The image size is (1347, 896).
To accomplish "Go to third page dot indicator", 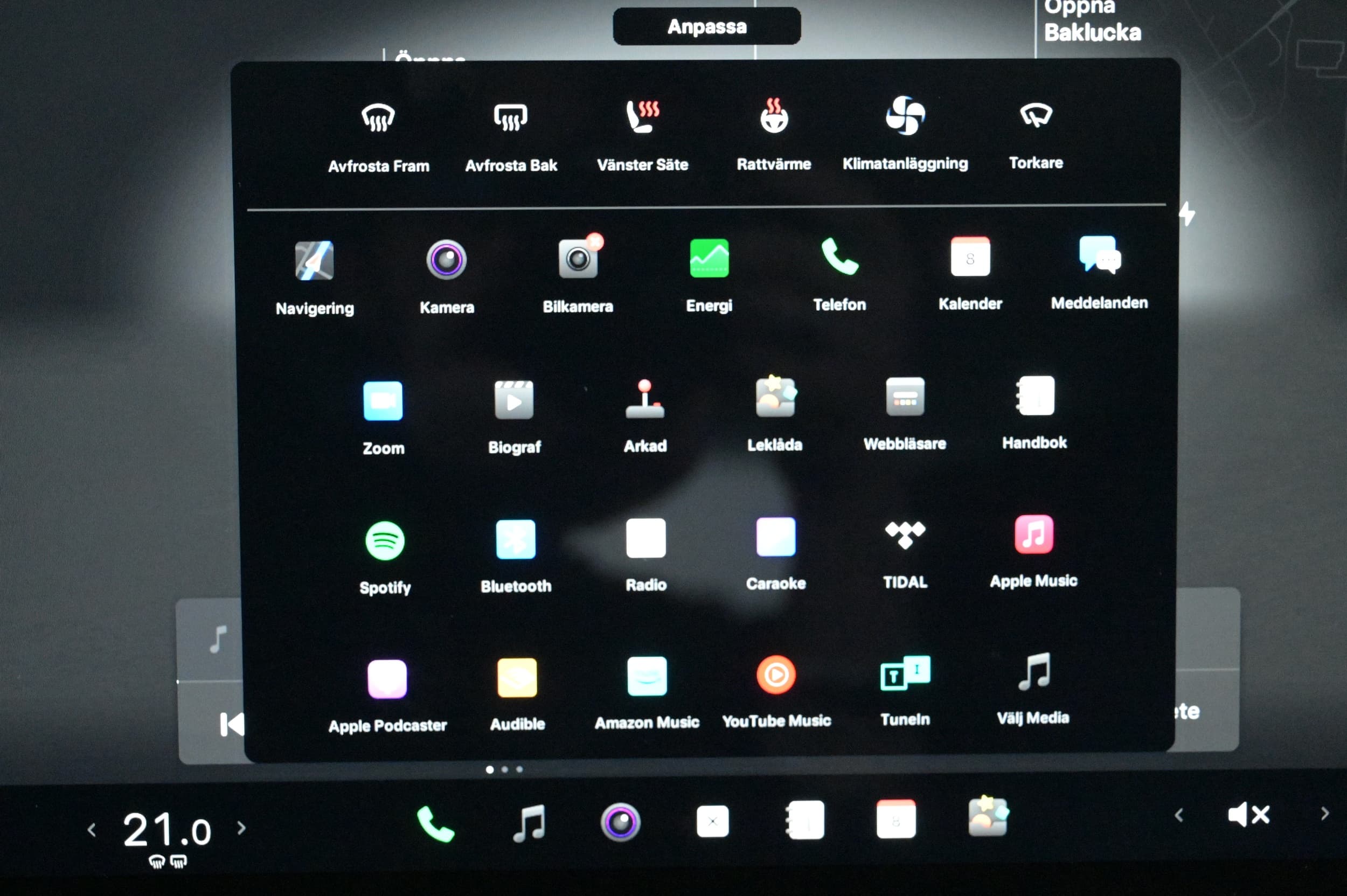I will click(519, 769).
